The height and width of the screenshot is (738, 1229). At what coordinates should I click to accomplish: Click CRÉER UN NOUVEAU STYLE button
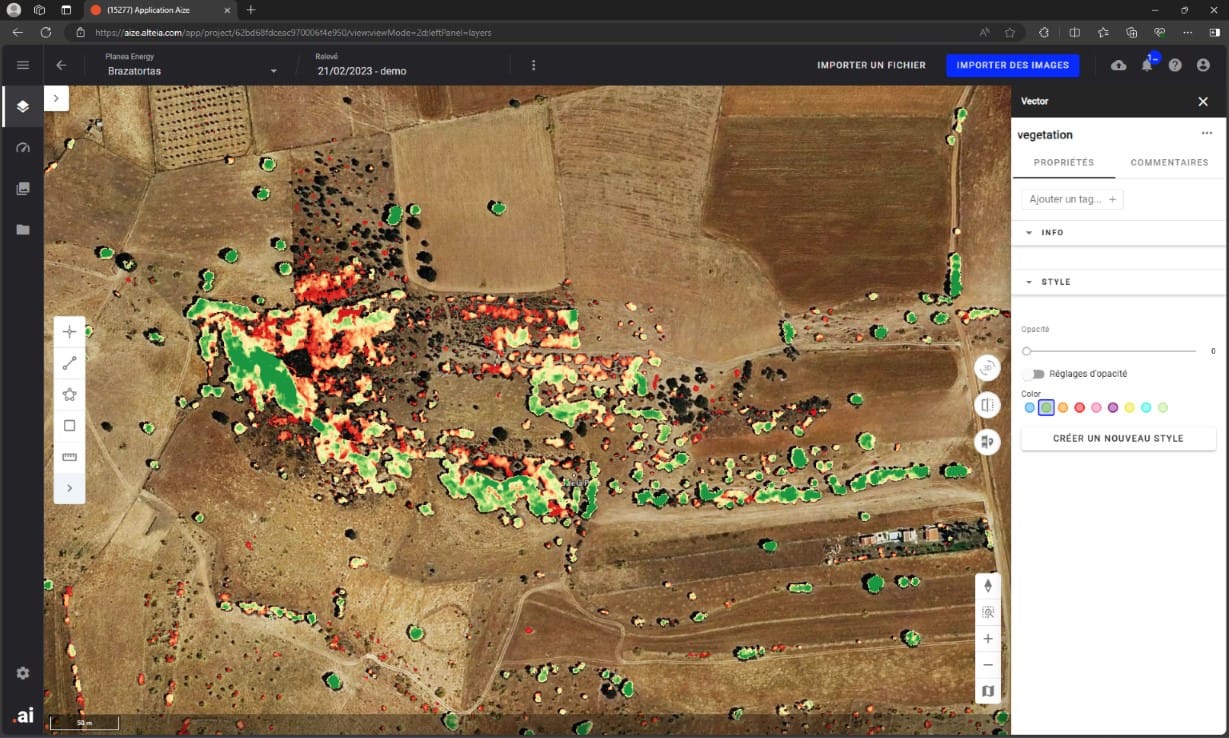point(1118,438)
